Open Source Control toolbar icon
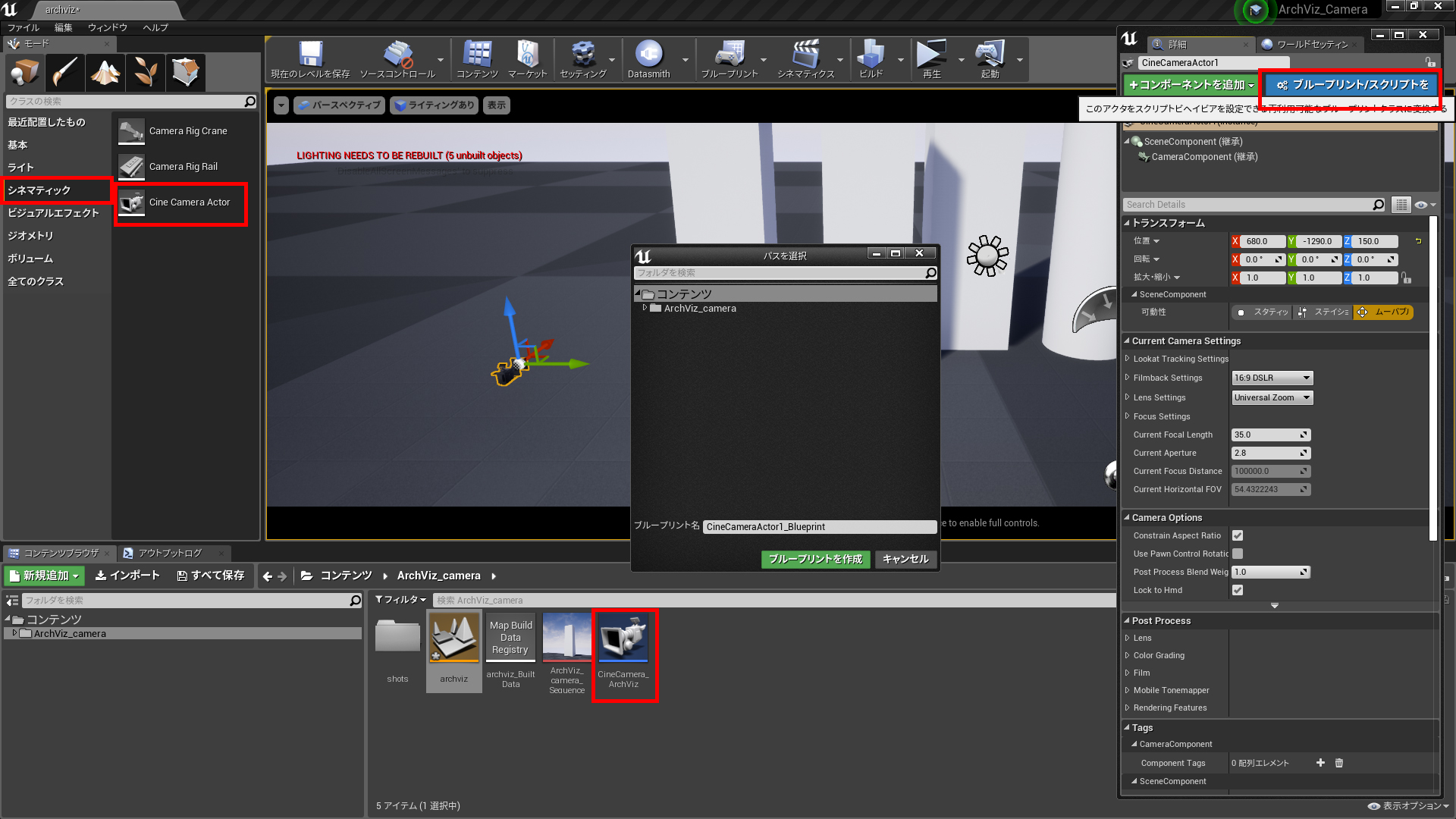 coord(397,59)
